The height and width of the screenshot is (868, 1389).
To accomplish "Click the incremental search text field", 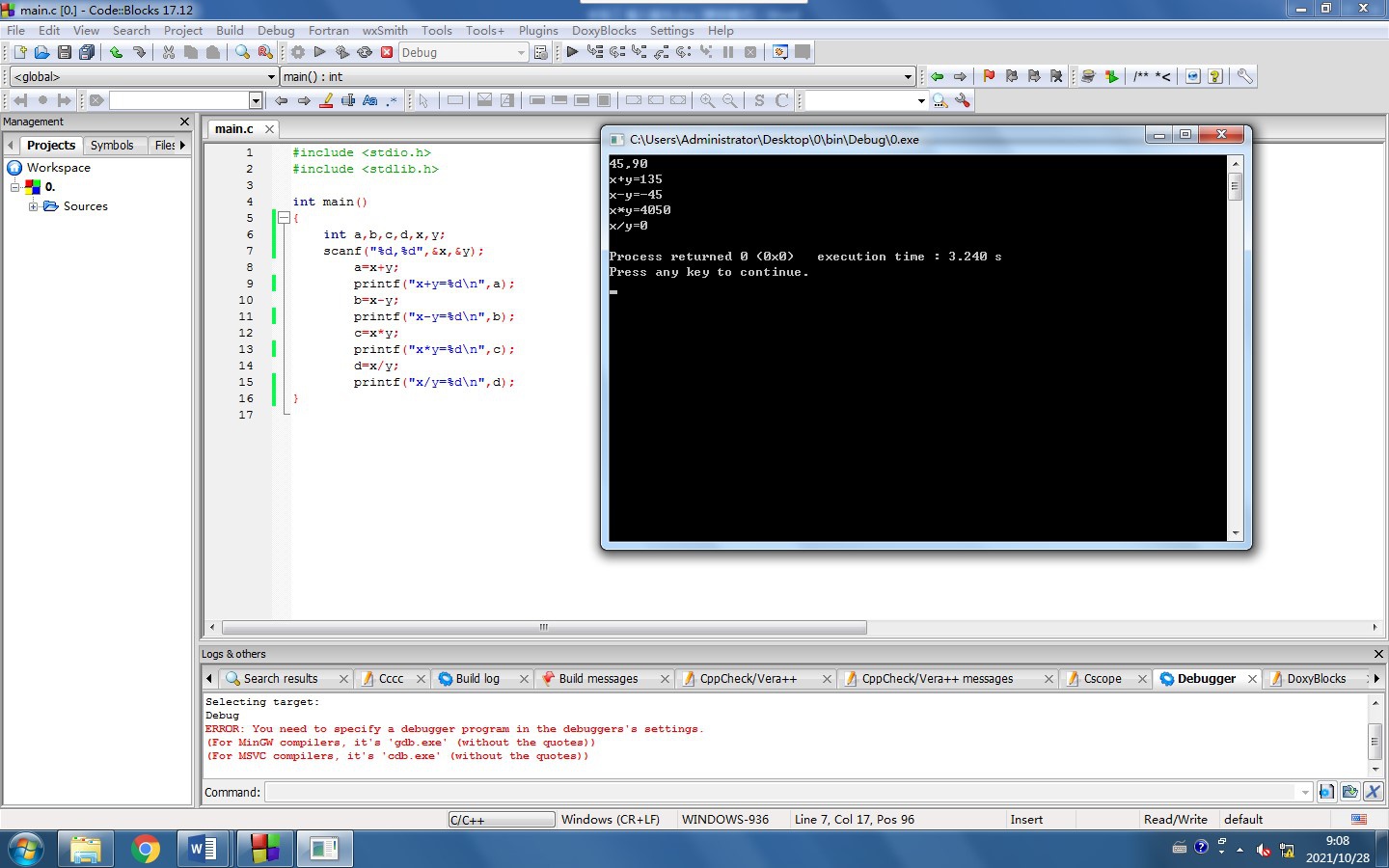I will tap(178, 100).
